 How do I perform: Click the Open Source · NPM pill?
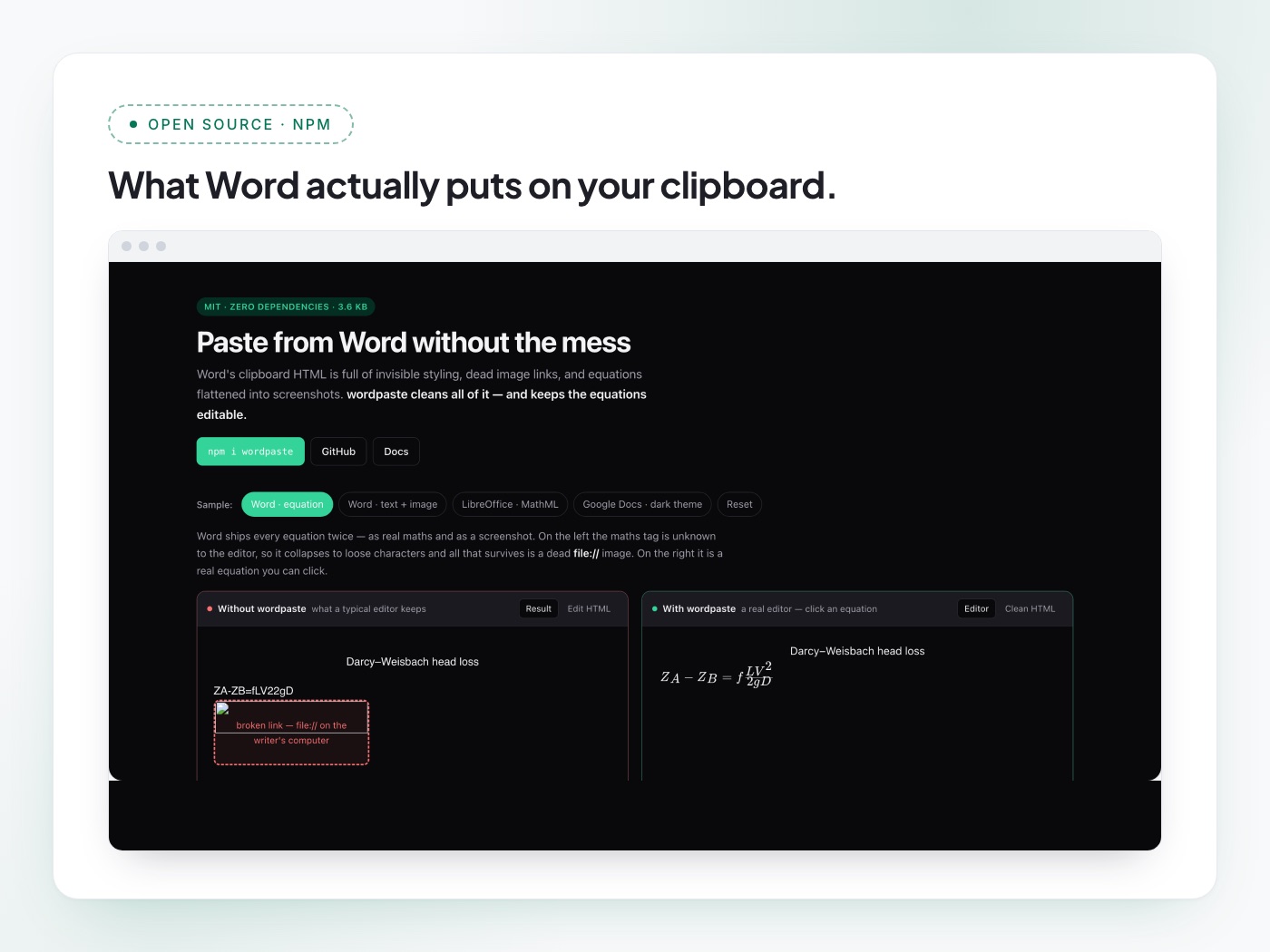click(x=230, y=124)
